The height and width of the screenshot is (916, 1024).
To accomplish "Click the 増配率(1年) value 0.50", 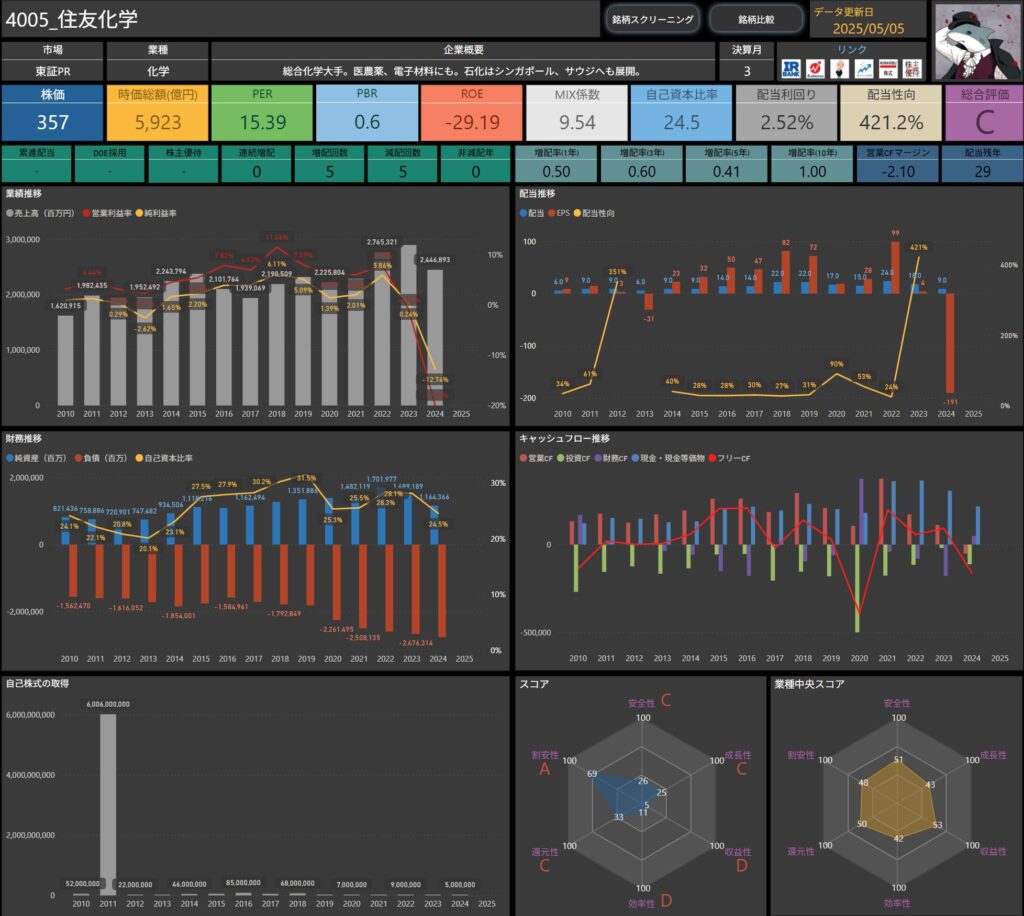I will pos(556,172).
